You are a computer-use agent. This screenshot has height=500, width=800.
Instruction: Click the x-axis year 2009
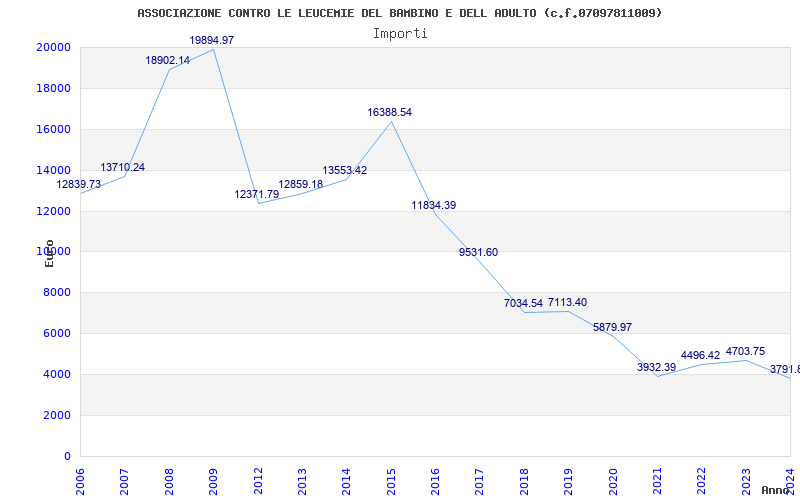point(213,481)
